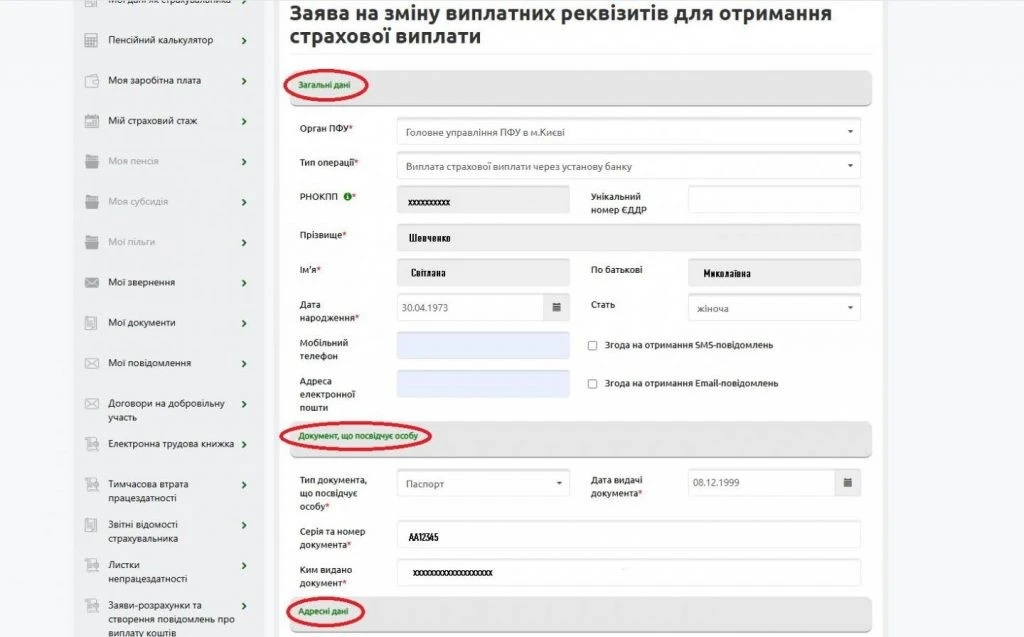Open the Стать dropdown

pyautogui.click(x=774, y=308)
